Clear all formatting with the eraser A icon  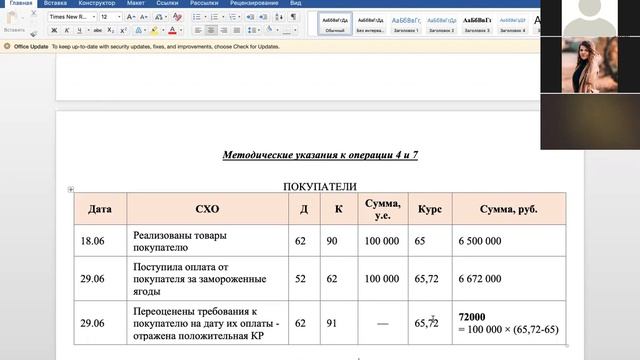point(177,17)
